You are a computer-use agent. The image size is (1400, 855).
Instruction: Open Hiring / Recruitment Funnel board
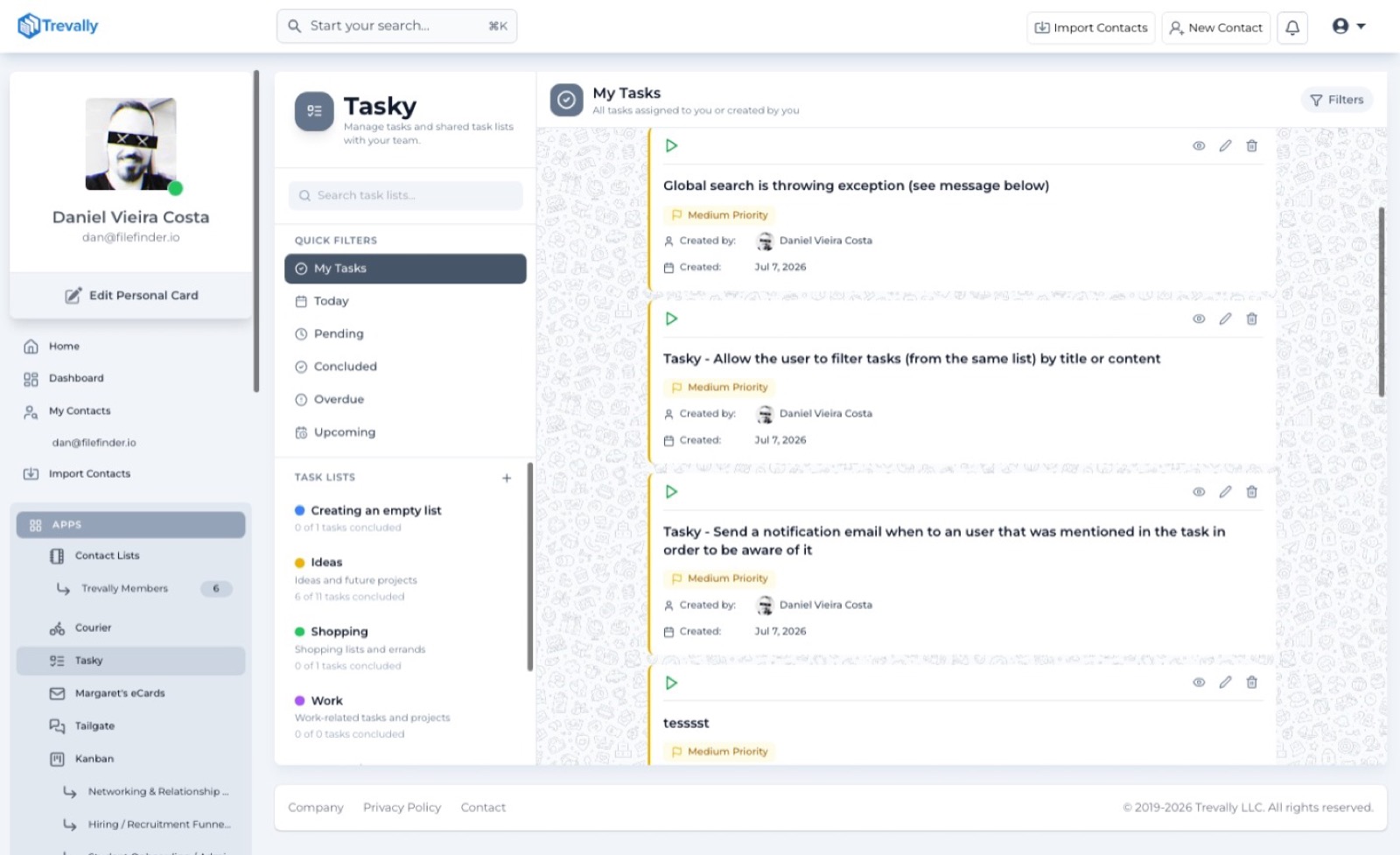(x=158, y=825)
